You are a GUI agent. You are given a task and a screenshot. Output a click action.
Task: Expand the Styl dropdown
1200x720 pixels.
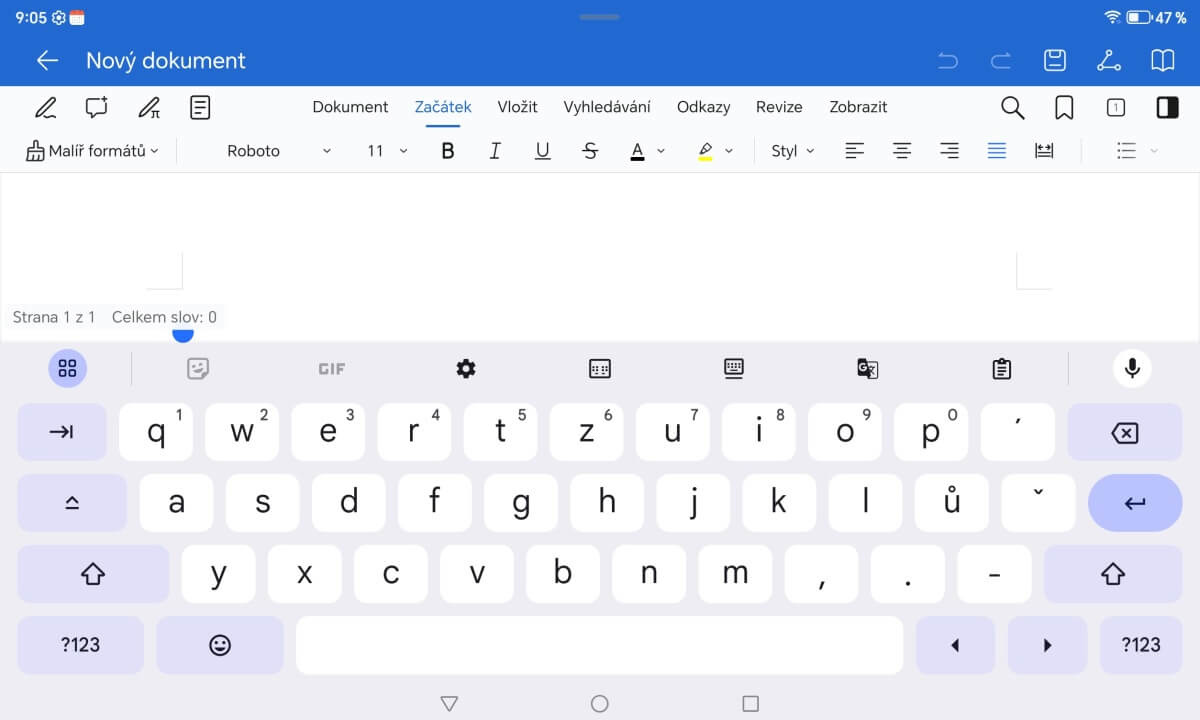click(x=792, y=151)
